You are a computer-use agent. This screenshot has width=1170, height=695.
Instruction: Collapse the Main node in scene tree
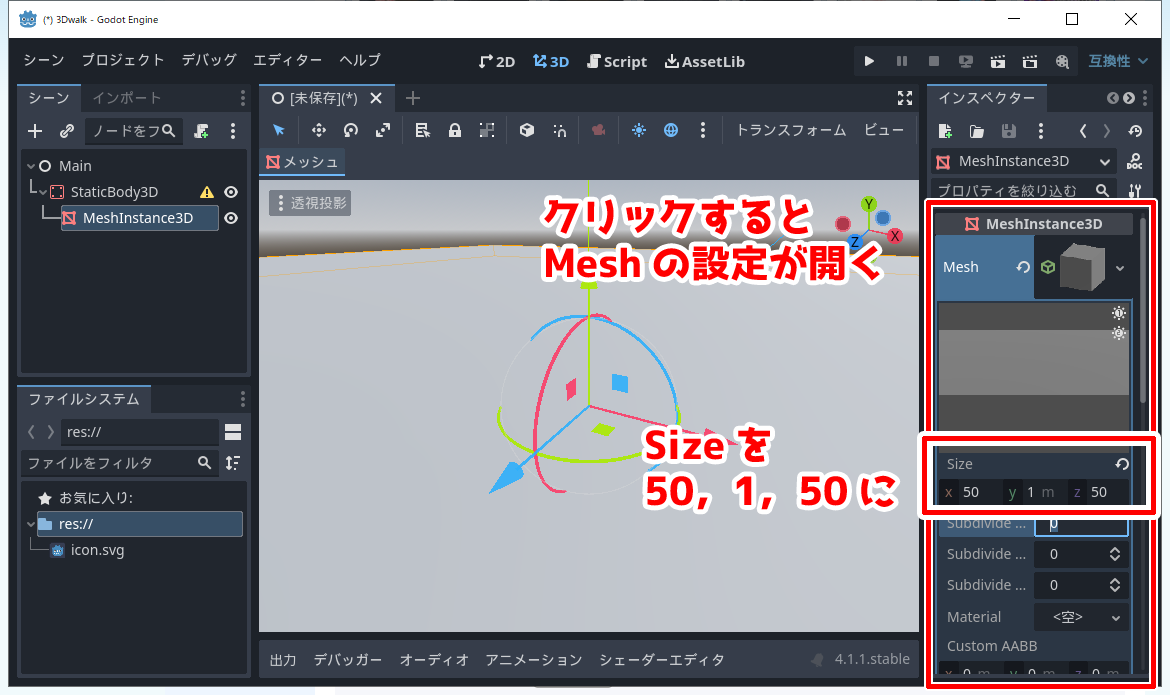click(31, 166)
